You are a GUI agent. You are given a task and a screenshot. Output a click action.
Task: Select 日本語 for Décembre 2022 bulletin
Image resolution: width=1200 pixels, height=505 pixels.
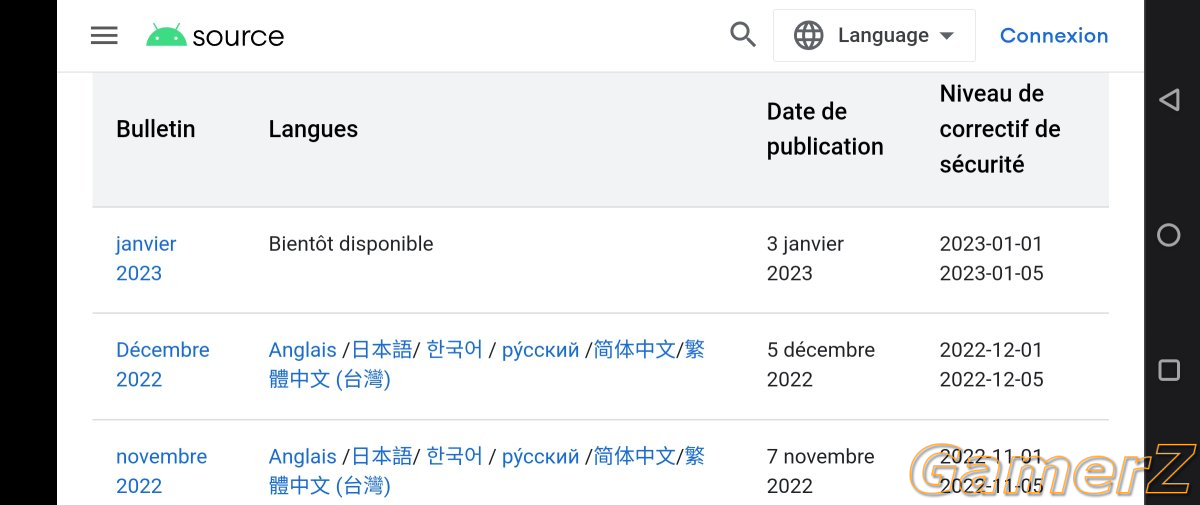pyautogui.click(x=382, y=350)
